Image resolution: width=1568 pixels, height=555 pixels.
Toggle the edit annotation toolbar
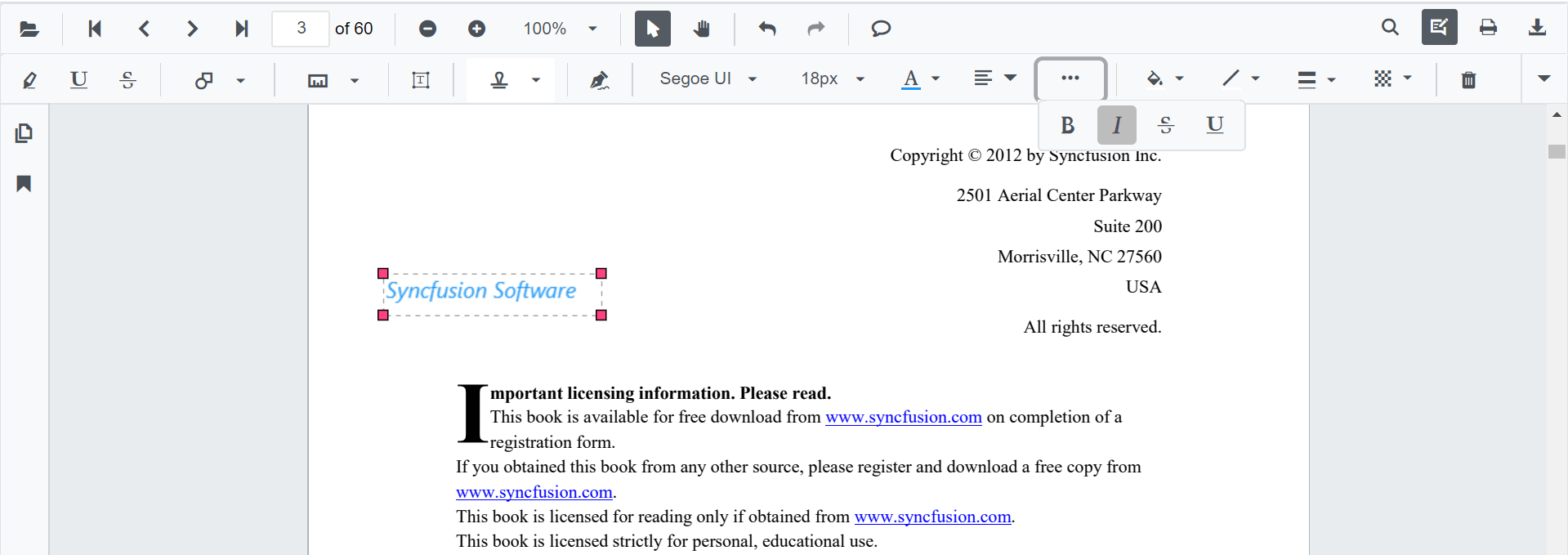pos(1439,27)
